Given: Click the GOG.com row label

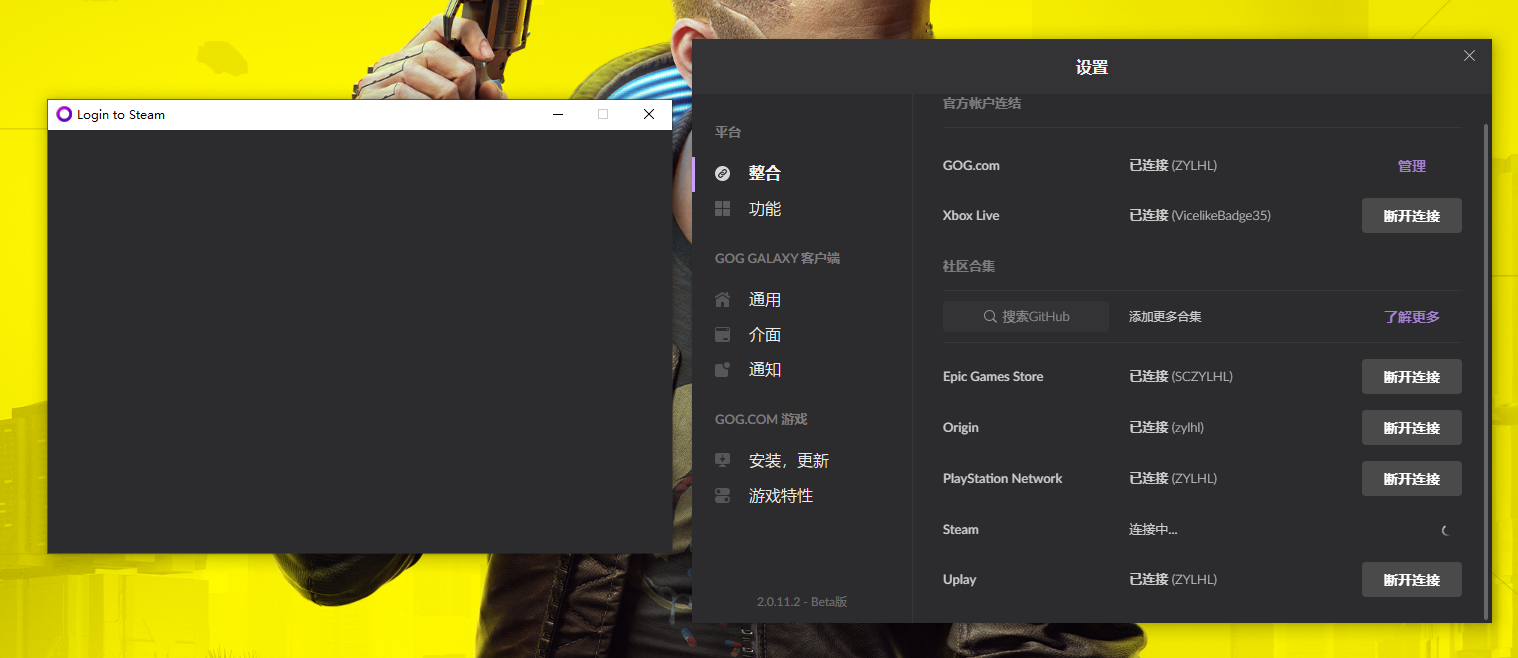Looking at the screenshot, I should [971, 166].
